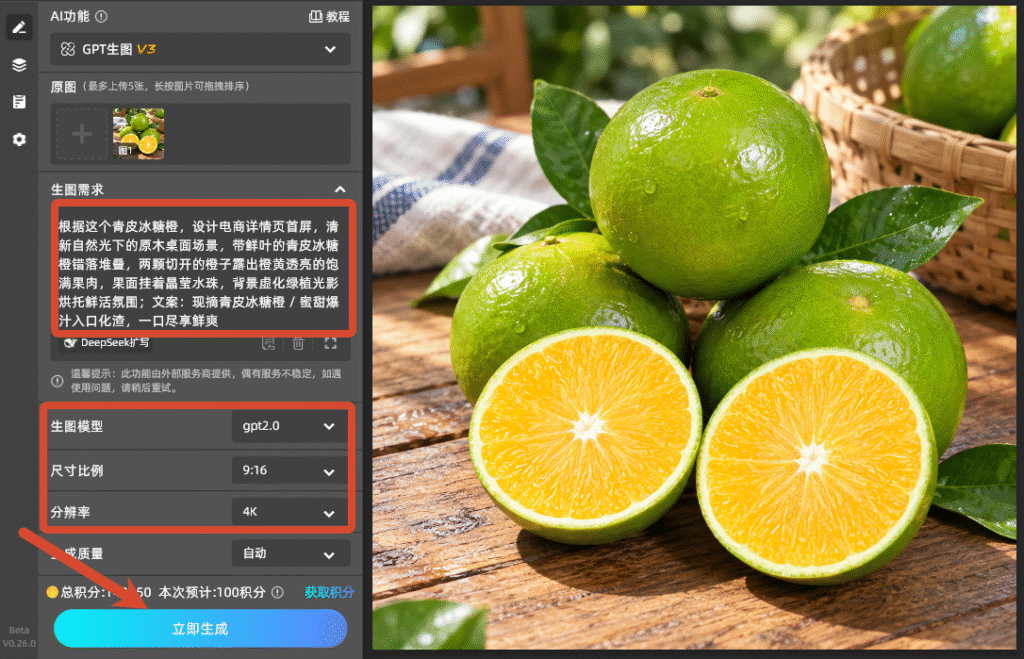Click the 获取积分 link

(329, 592)
